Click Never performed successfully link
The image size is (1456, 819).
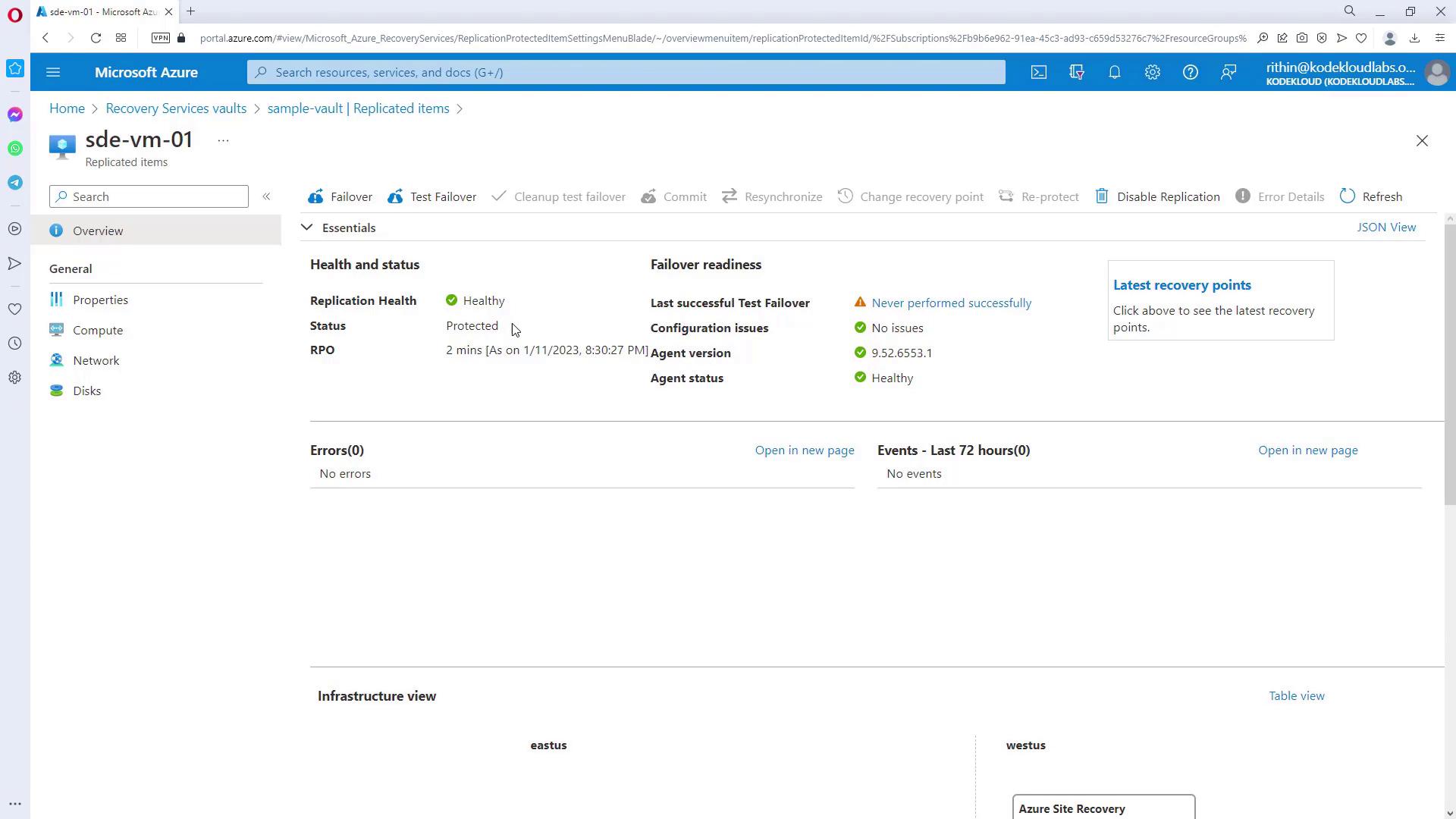point(951,303)
